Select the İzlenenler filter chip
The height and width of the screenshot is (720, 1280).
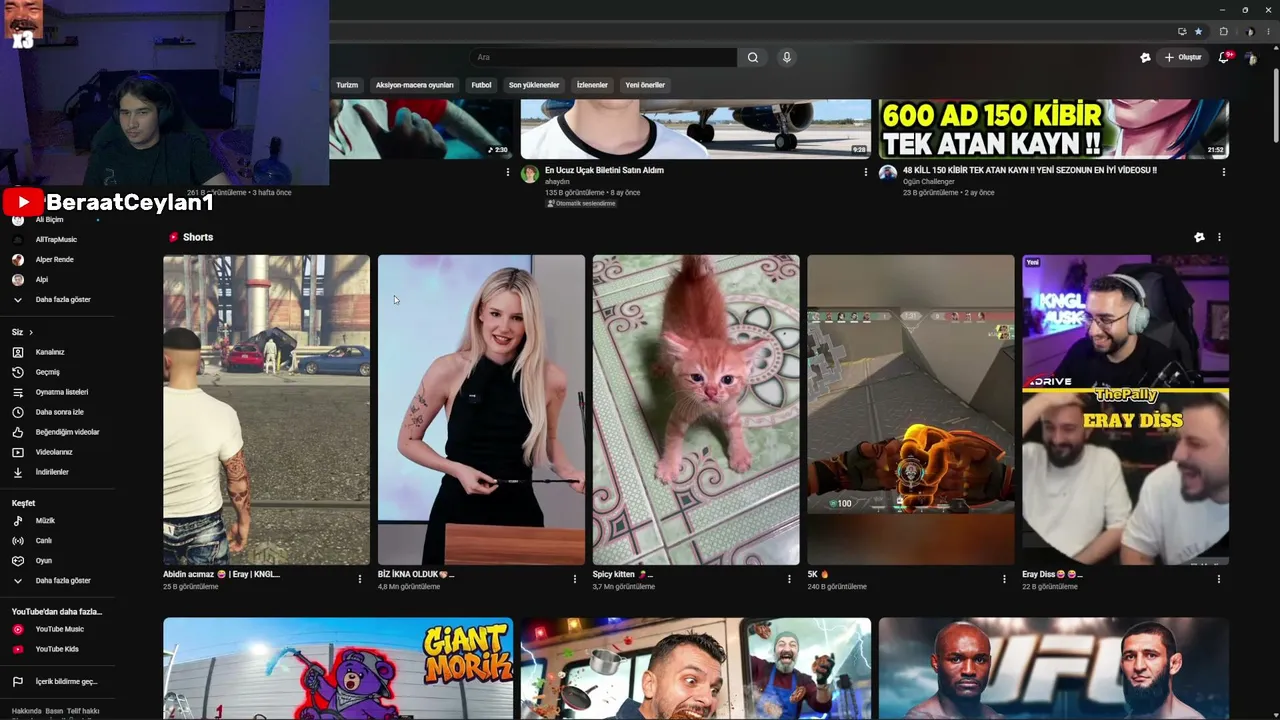tap(592, 85)
